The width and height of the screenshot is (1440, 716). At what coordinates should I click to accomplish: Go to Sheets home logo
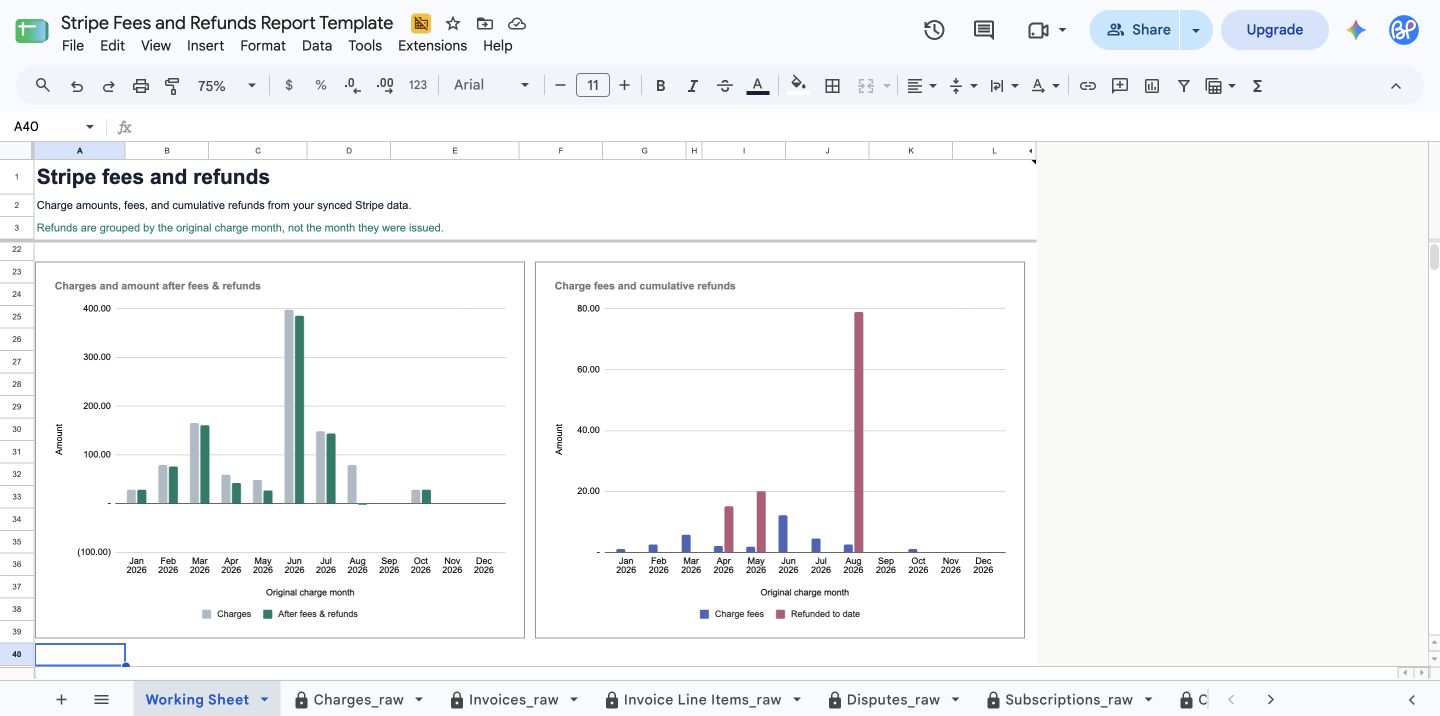pyautogui.click(x=32, y=30)
